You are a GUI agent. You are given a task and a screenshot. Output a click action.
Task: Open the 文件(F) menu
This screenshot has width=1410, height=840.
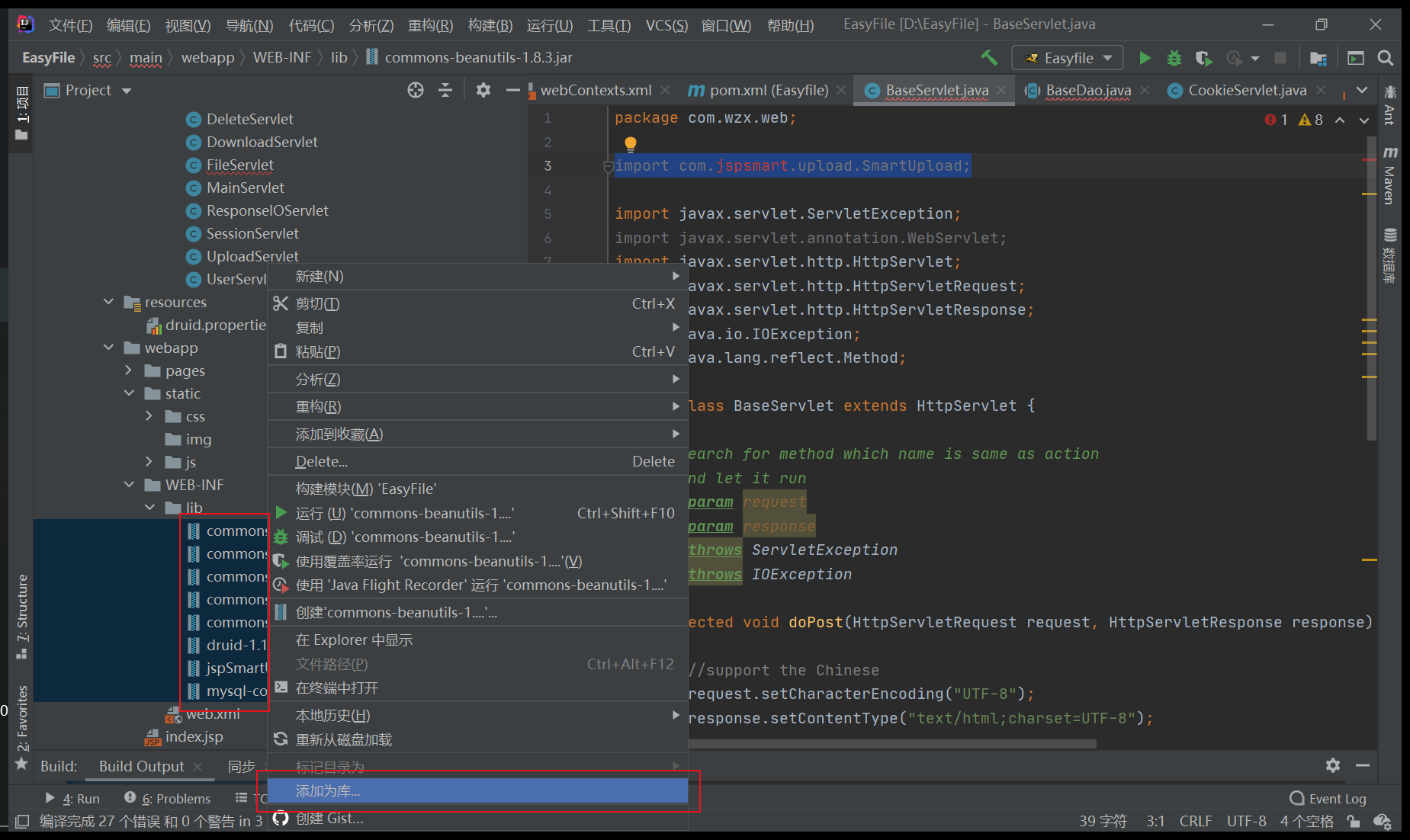tap(70, 25)
